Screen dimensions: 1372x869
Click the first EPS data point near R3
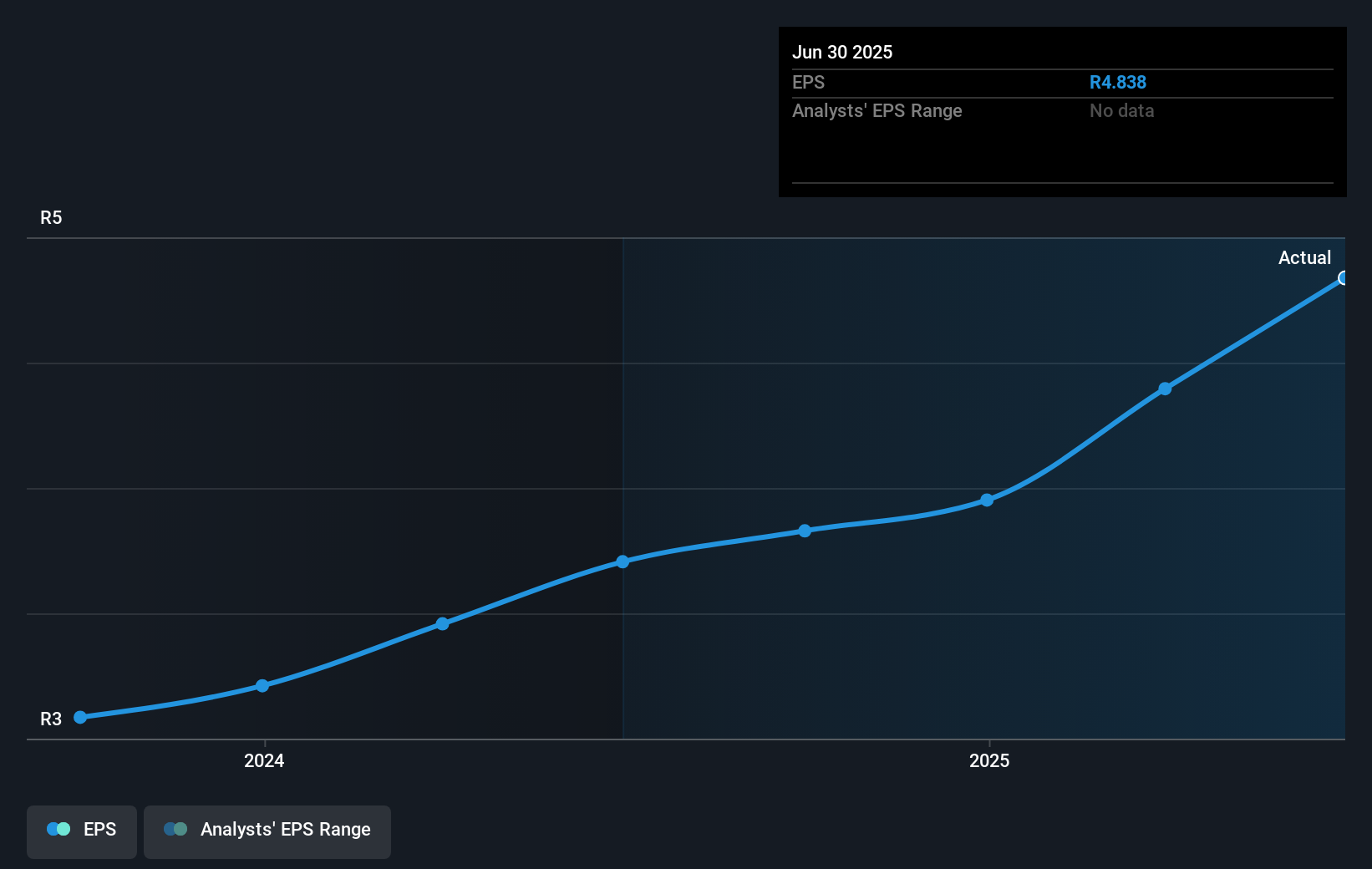[x=80, y=717]
